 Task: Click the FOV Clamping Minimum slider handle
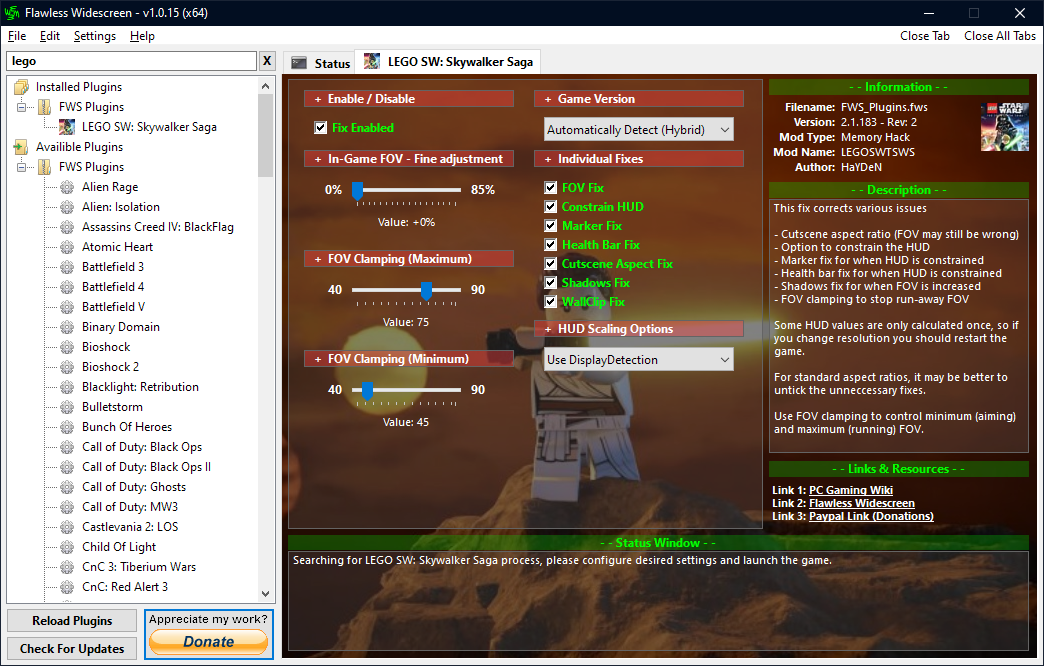pyautogui.click(x=367, y=390)
